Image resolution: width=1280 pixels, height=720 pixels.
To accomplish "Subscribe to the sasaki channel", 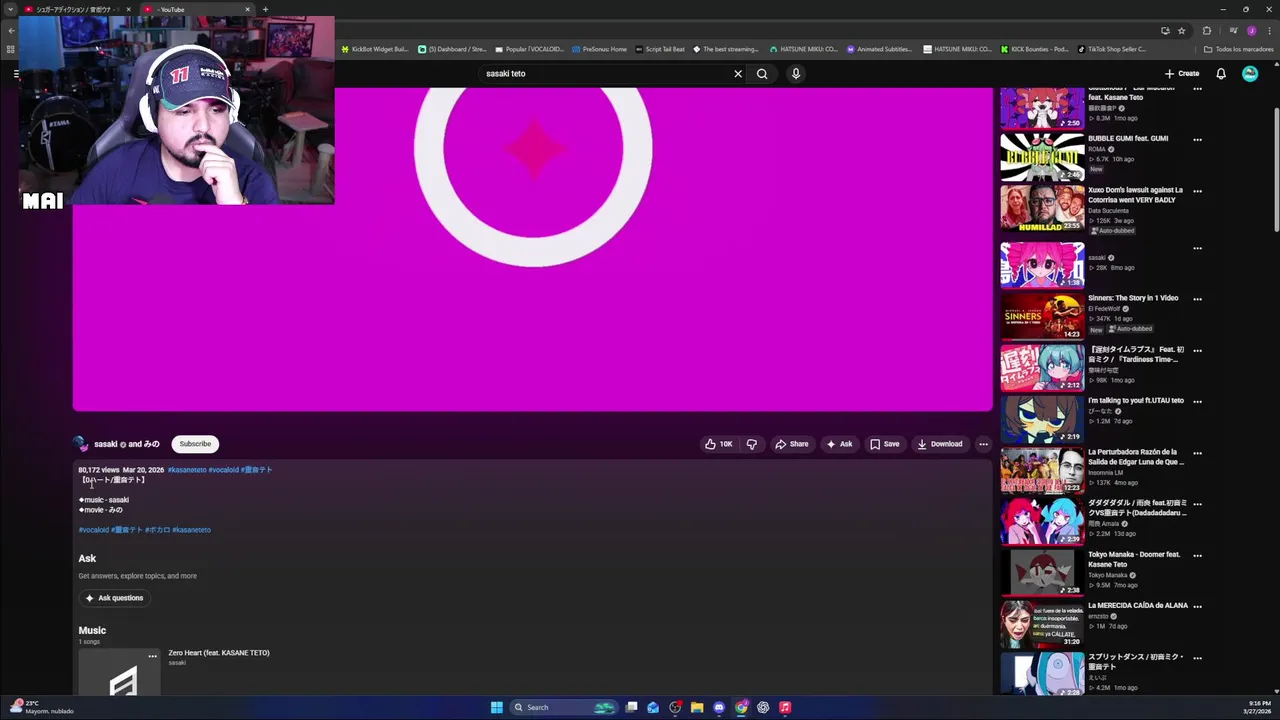I will [195, 444].
